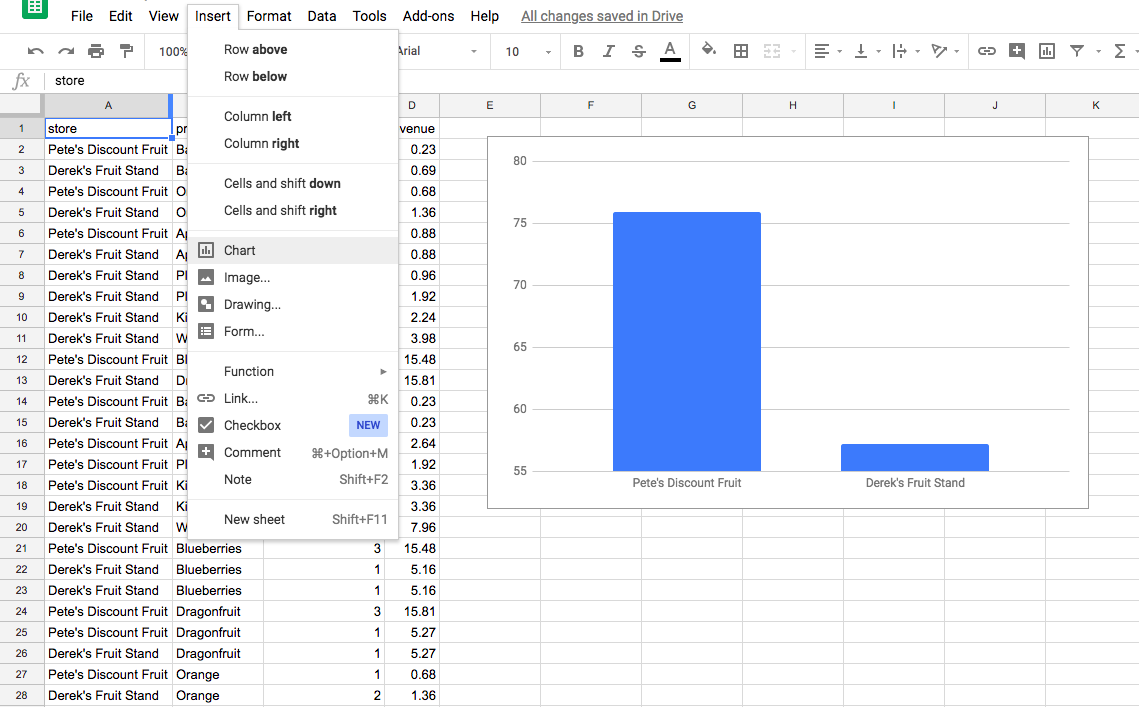
Task: Click Blueberries cell in row 21
Action: [x=218, y=549]
